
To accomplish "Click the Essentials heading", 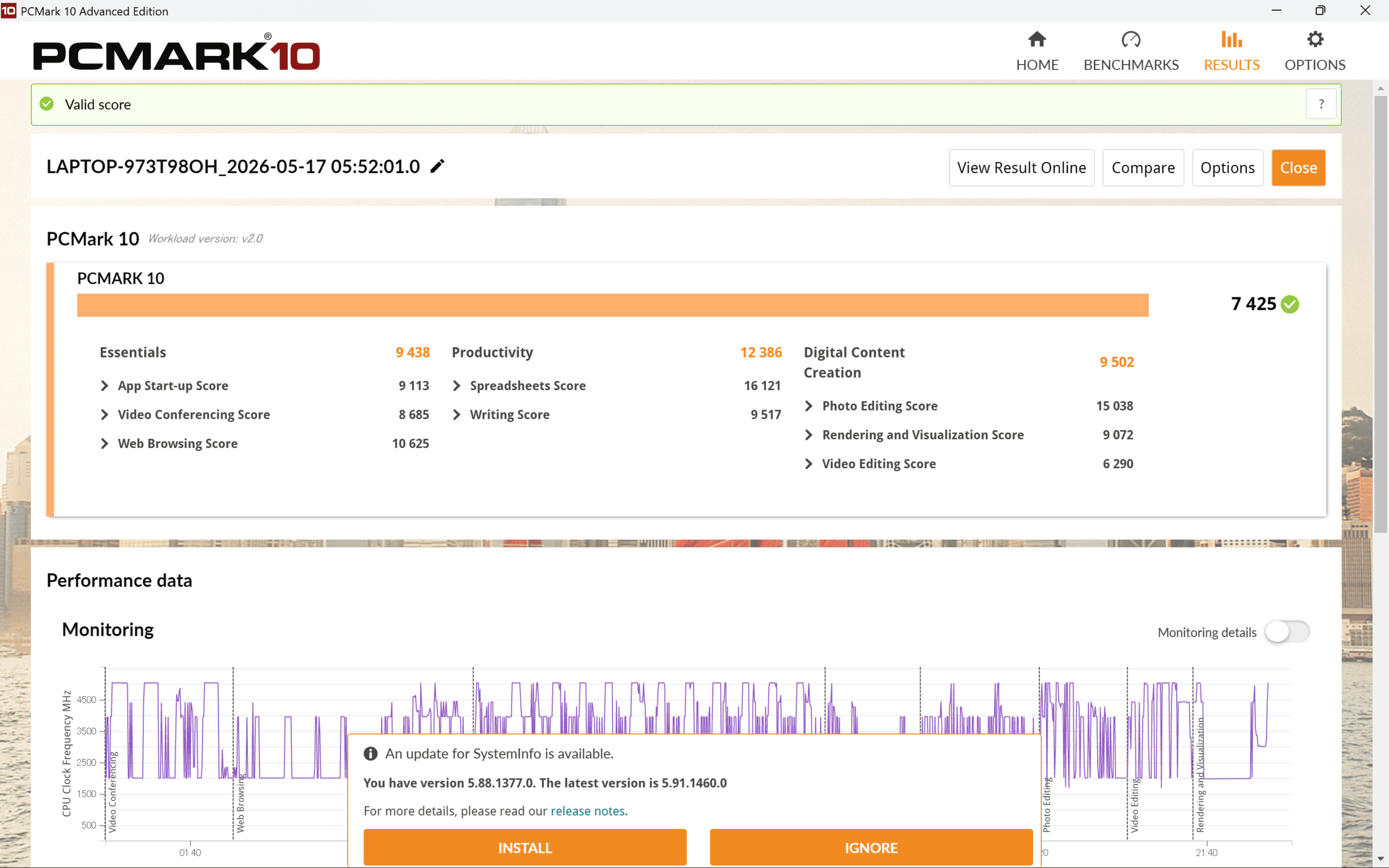I will point(133,353).
